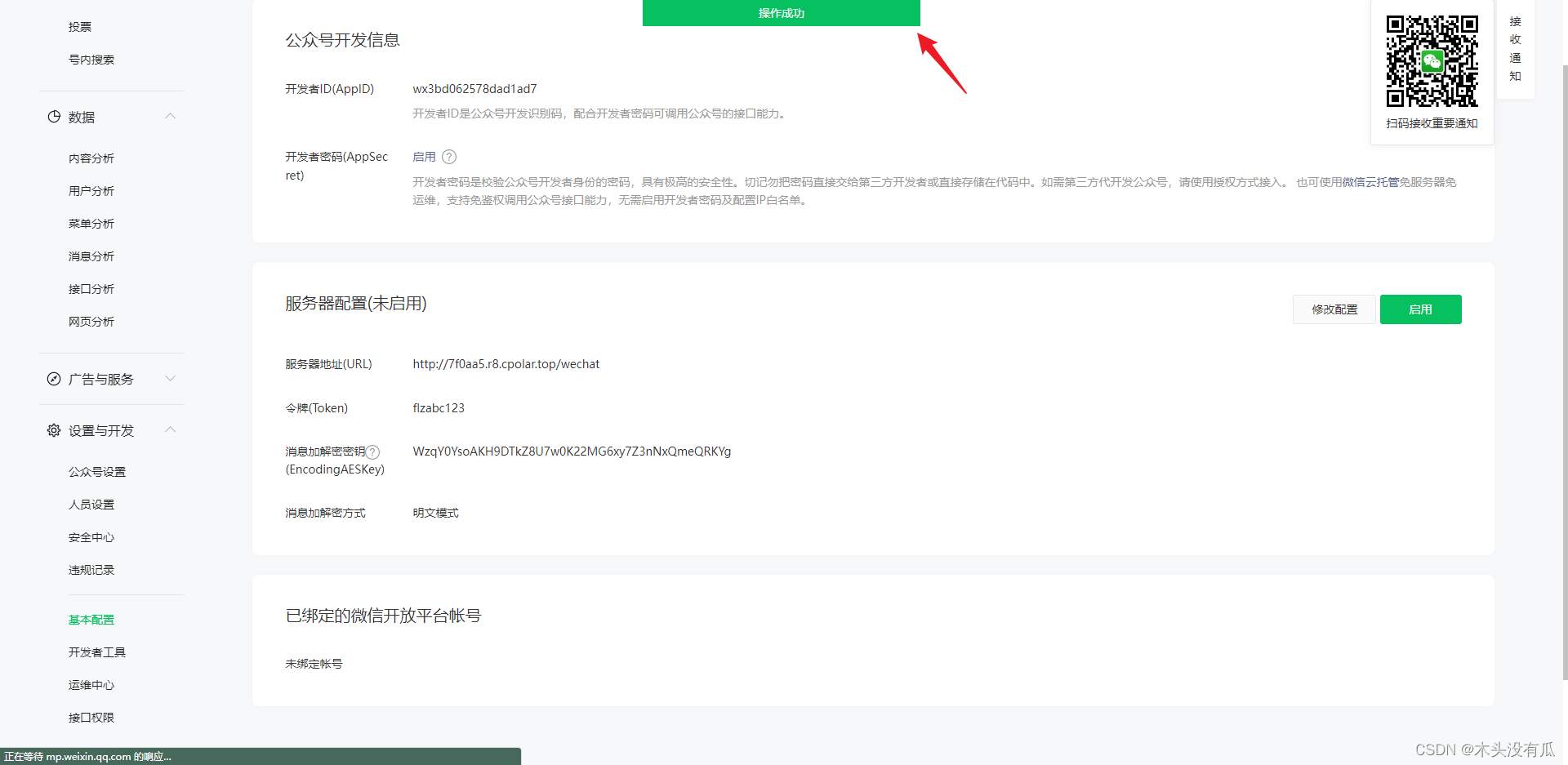The image size is (1568, 765).
Task: Open 菜单分析 page
Action: click(91, 224)
